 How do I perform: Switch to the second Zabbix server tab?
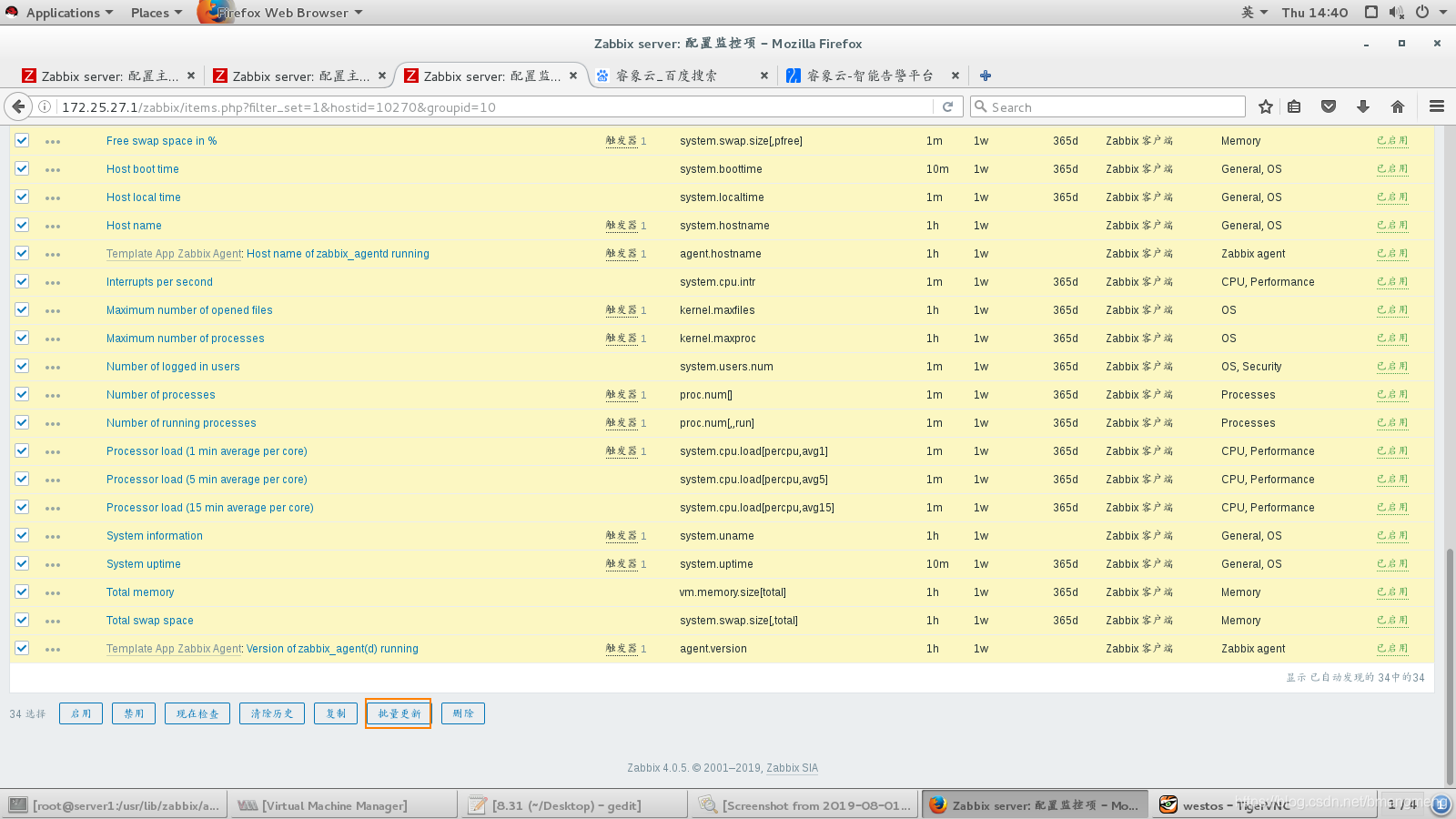[x=299, y=76]
